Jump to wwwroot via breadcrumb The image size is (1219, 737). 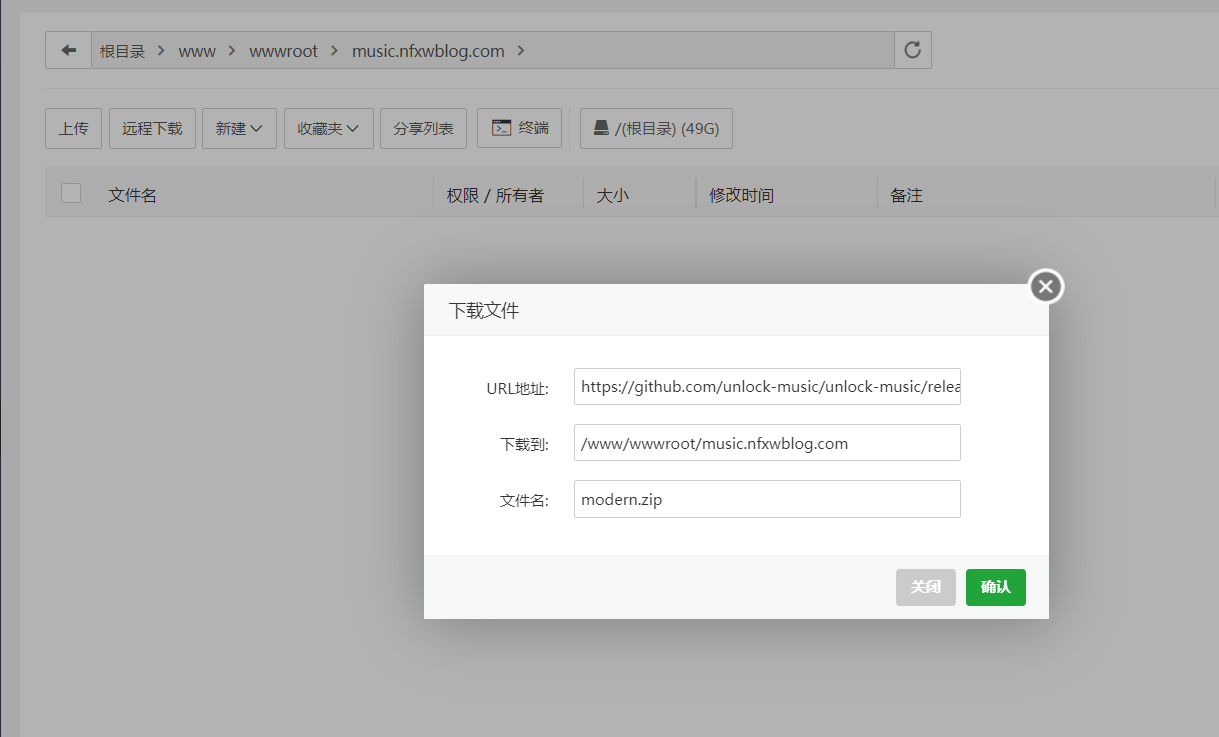click(x=284, y=51)
